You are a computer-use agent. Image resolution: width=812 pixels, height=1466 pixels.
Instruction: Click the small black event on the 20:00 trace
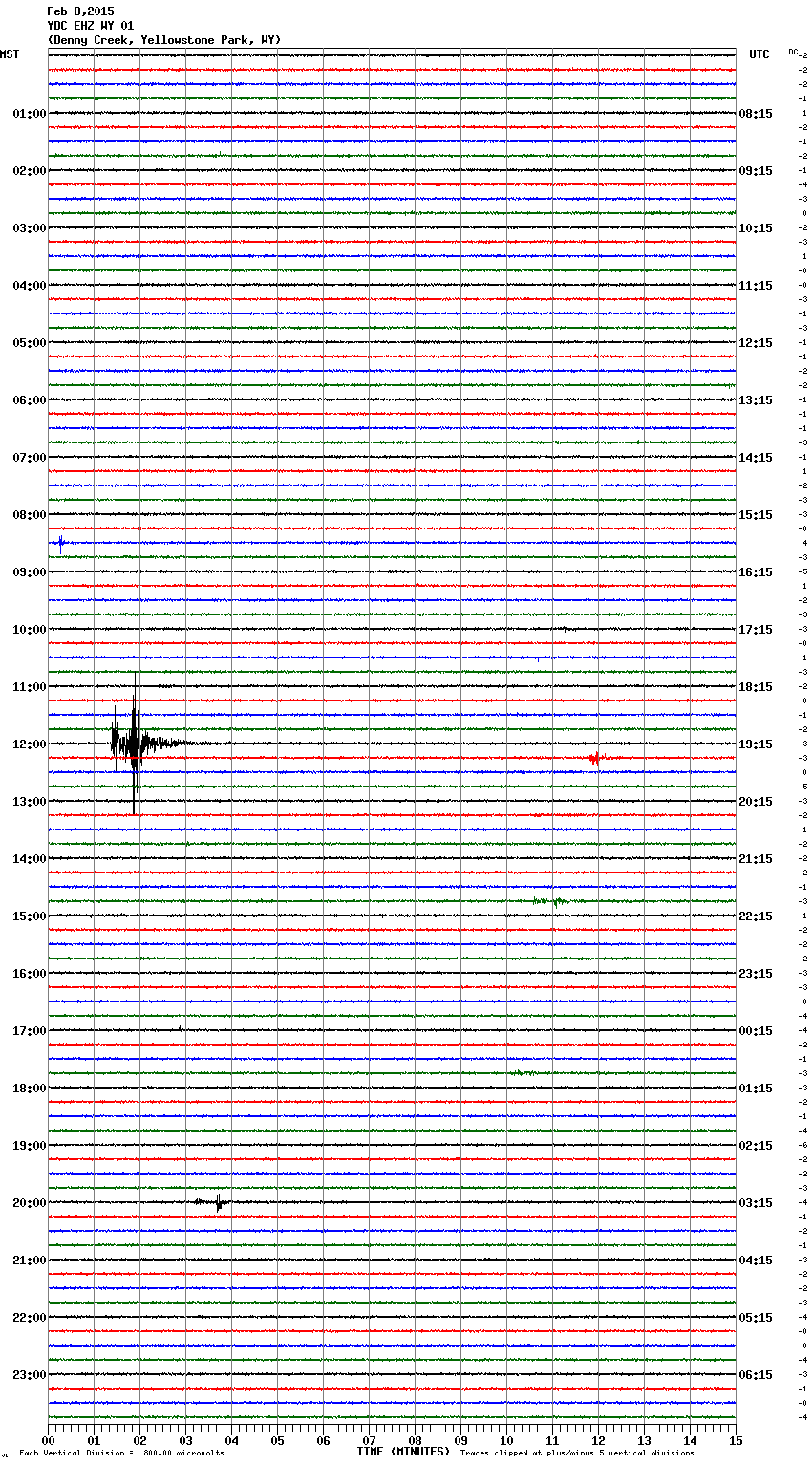(218, 1202)
